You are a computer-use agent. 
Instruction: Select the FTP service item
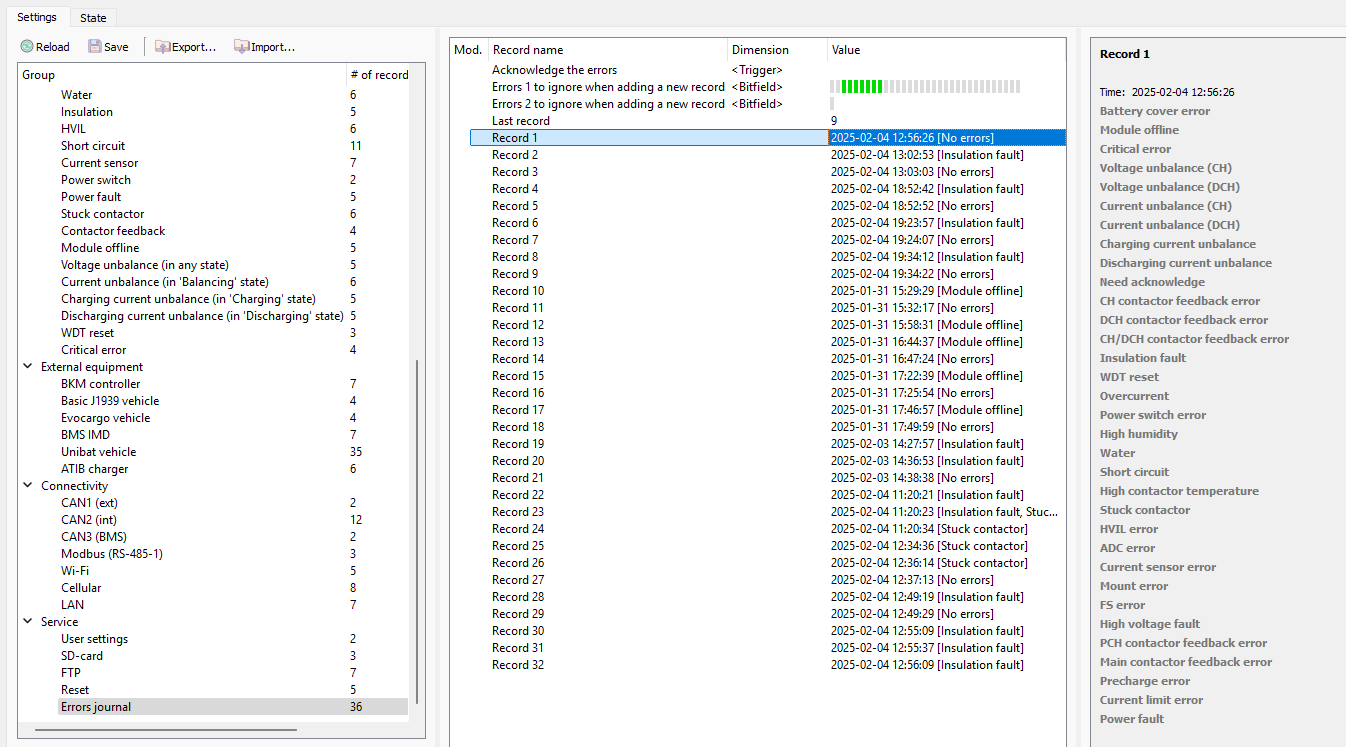pos(71,673)
